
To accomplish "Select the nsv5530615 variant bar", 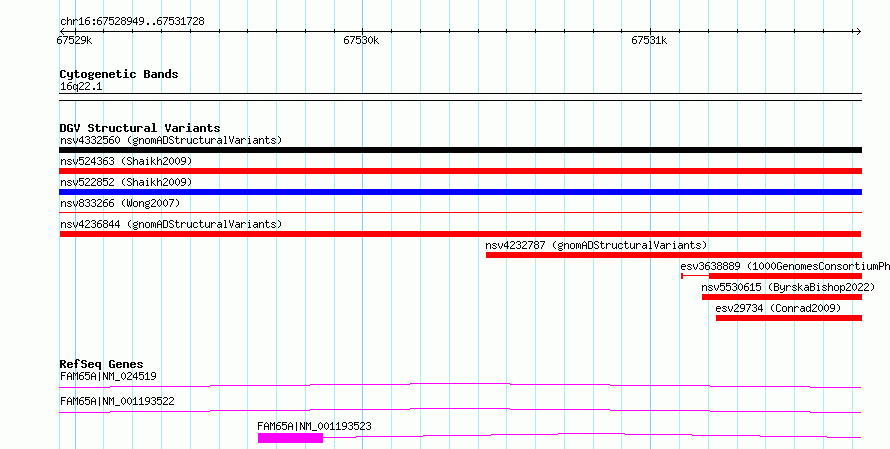I will coord(782,297).
